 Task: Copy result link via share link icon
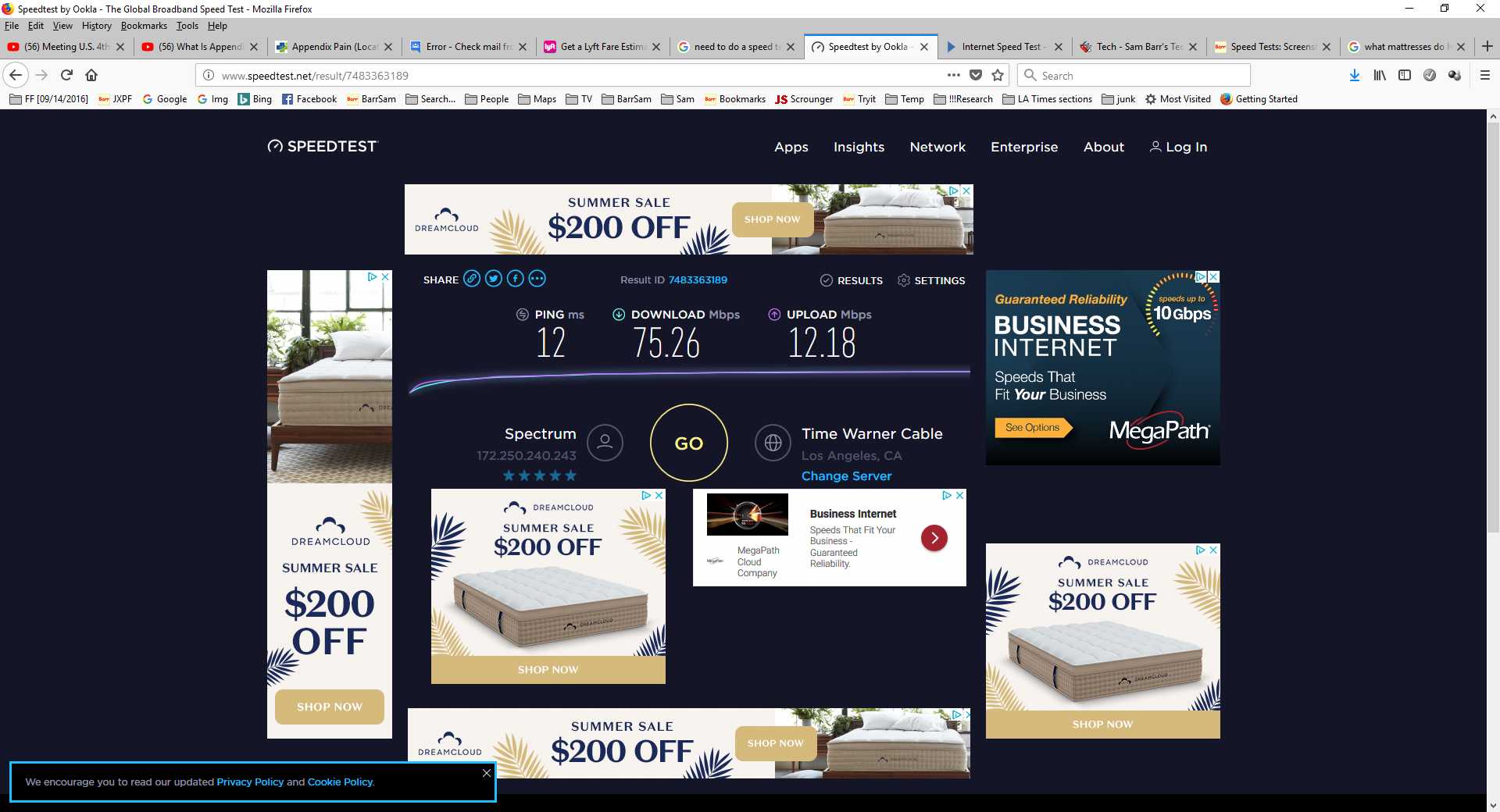pos(472,279)
